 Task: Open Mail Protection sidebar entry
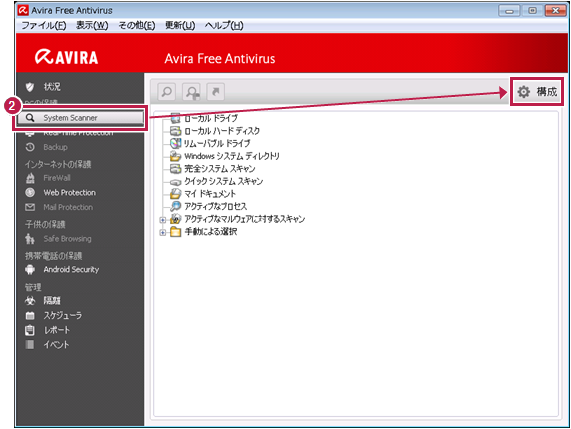[x=68, y=207]
